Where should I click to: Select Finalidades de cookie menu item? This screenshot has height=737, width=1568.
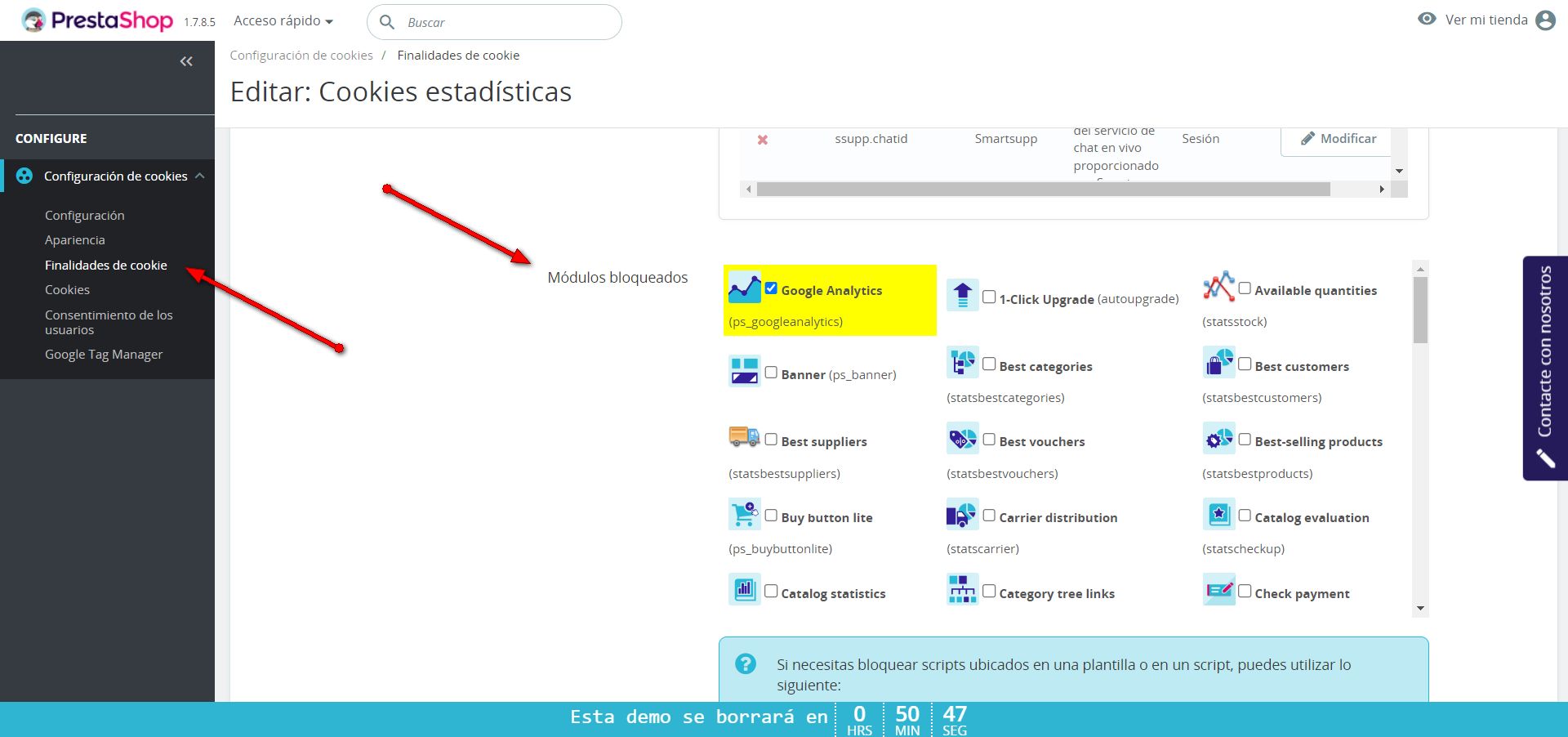[106, 266]
